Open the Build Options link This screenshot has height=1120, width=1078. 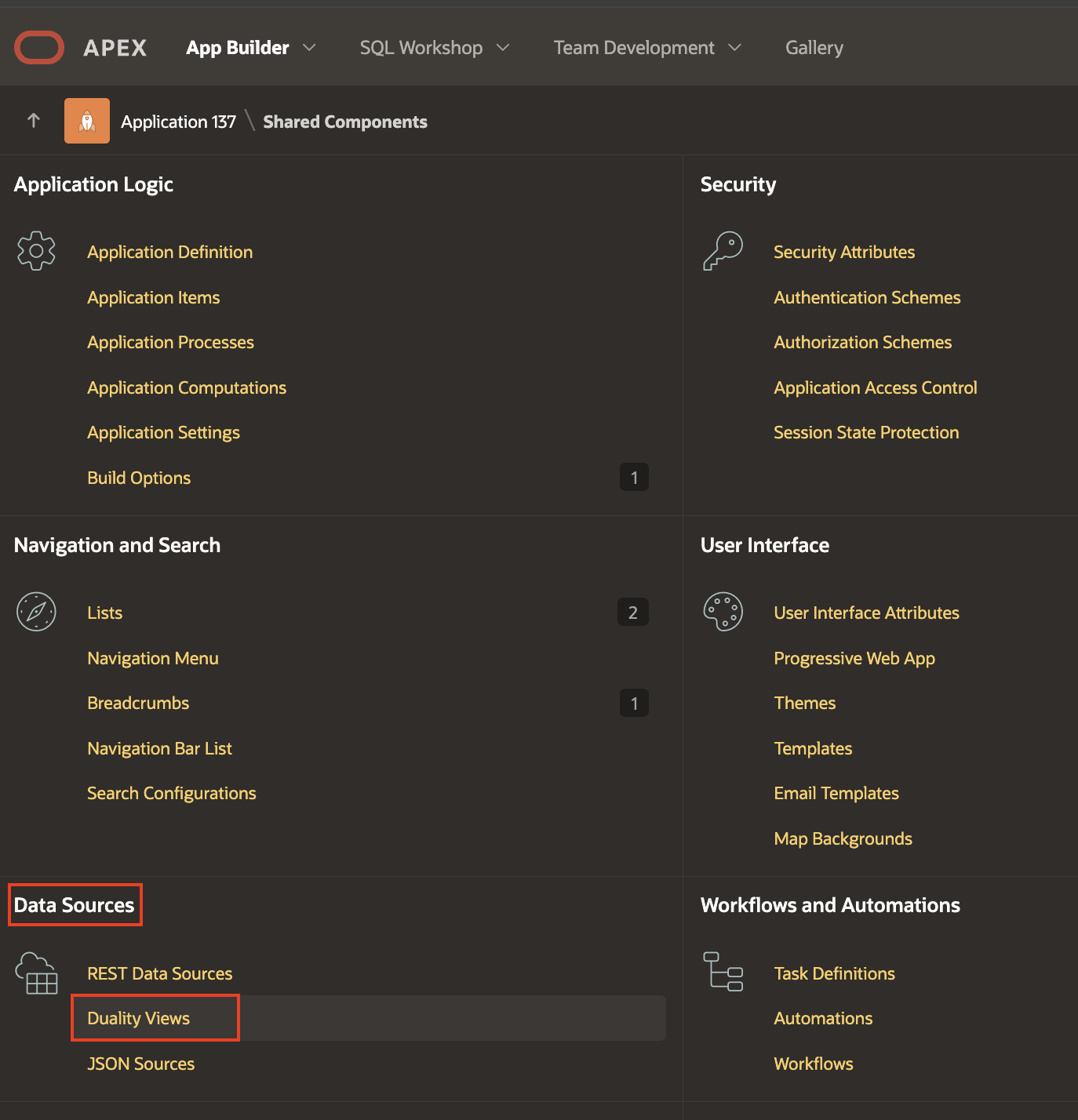point(139,478)
